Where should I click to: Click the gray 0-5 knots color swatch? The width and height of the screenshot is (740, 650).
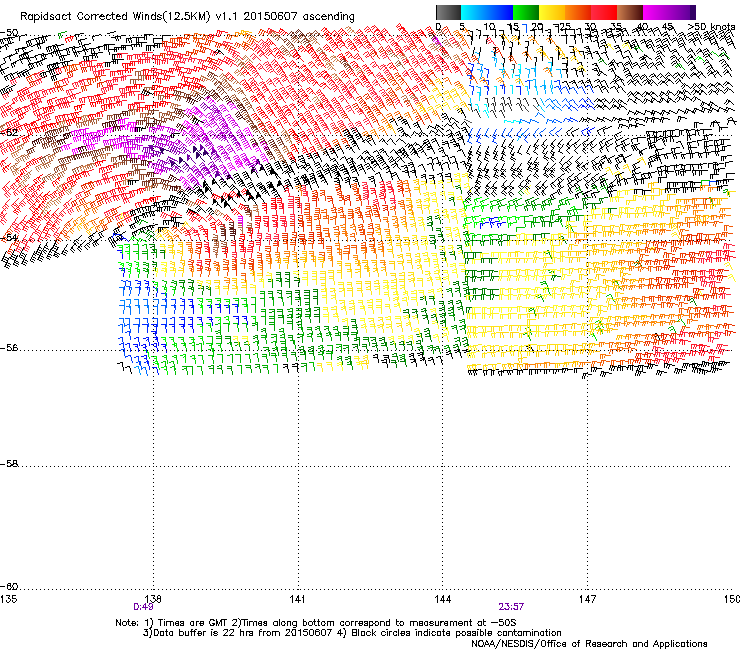[448, 12]
